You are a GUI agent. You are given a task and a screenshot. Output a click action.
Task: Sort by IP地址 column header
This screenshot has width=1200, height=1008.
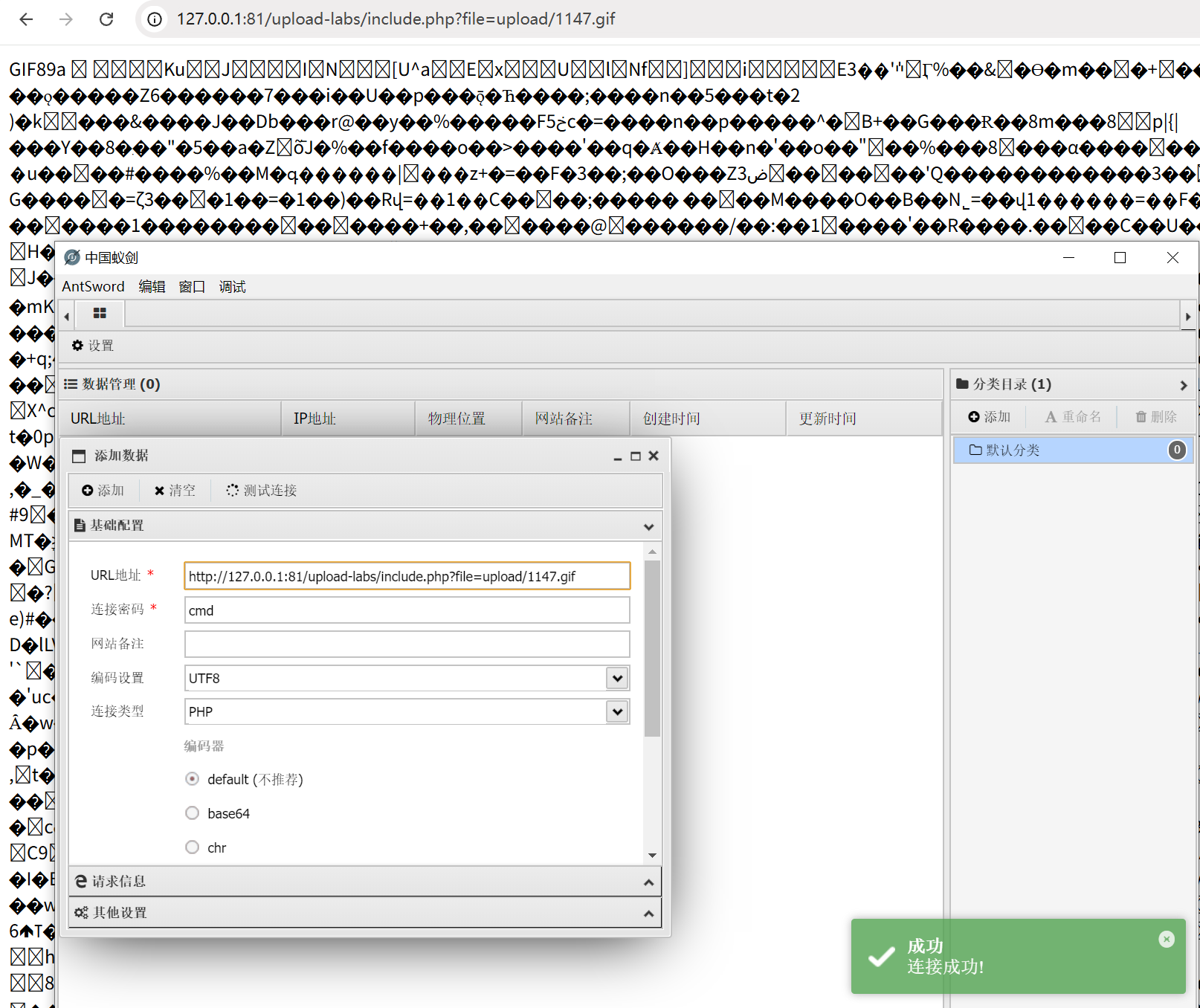point(348,419)
